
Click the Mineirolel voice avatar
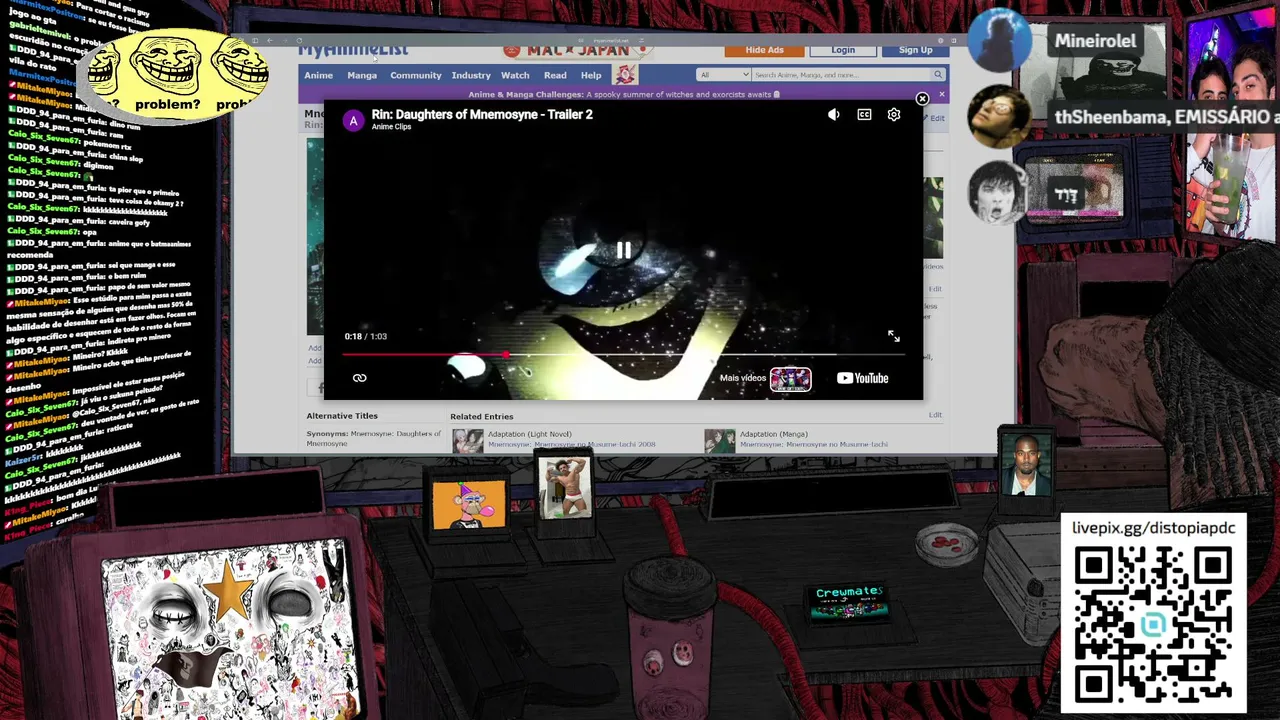coord(1000,42)
